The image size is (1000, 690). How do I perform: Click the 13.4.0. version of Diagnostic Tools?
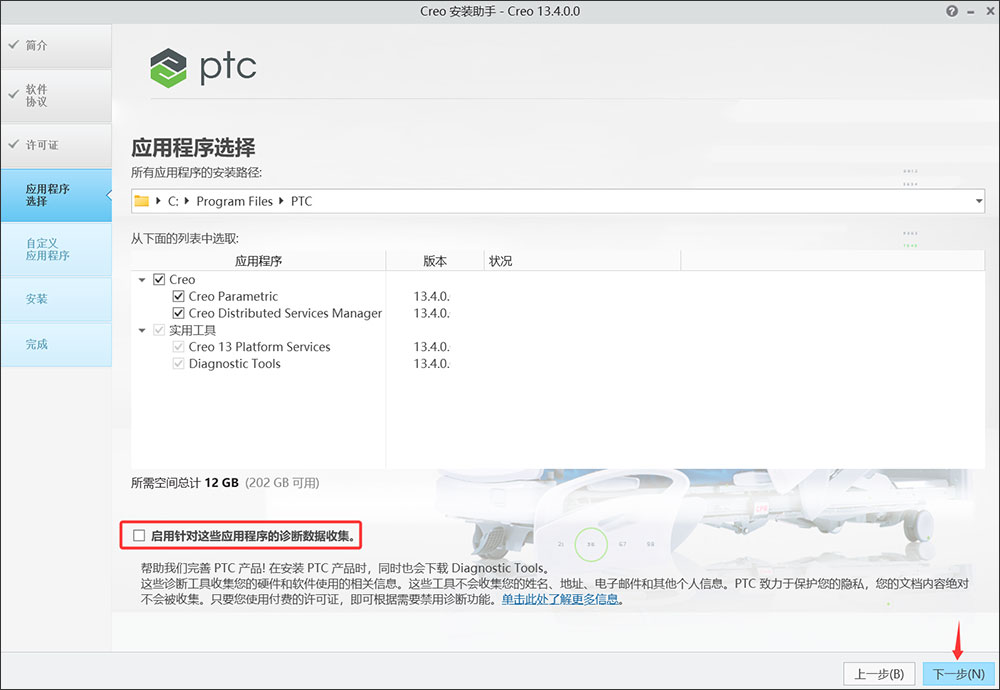[432, 363]
